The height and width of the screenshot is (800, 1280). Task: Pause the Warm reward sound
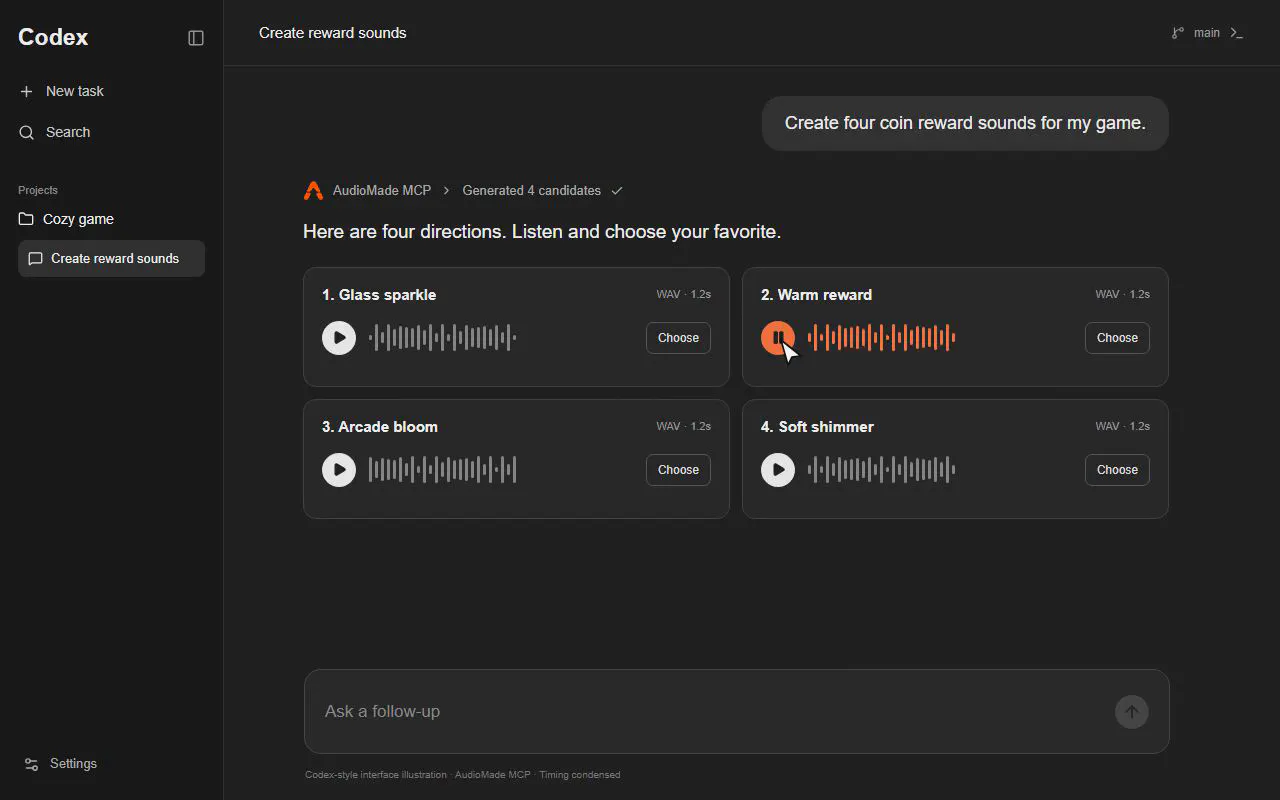coord(778,338)
